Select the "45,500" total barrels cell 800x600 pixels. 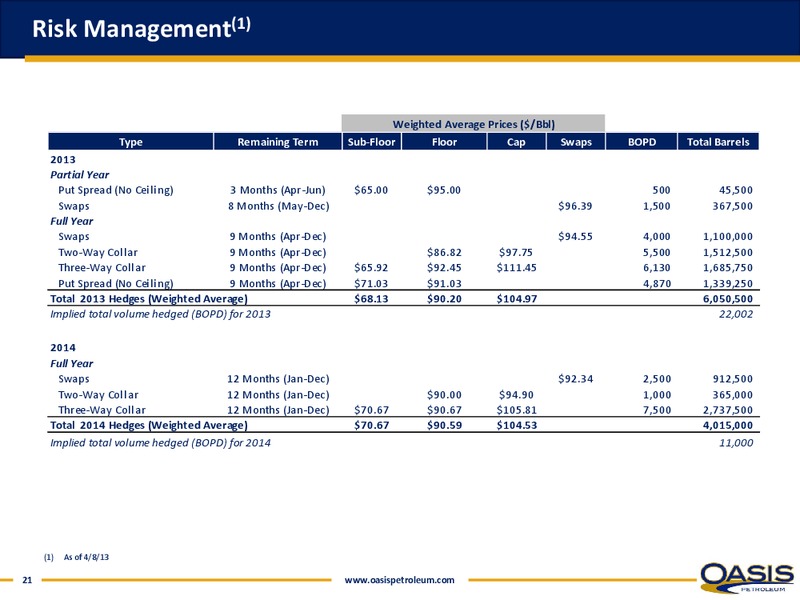coord(736,190)
